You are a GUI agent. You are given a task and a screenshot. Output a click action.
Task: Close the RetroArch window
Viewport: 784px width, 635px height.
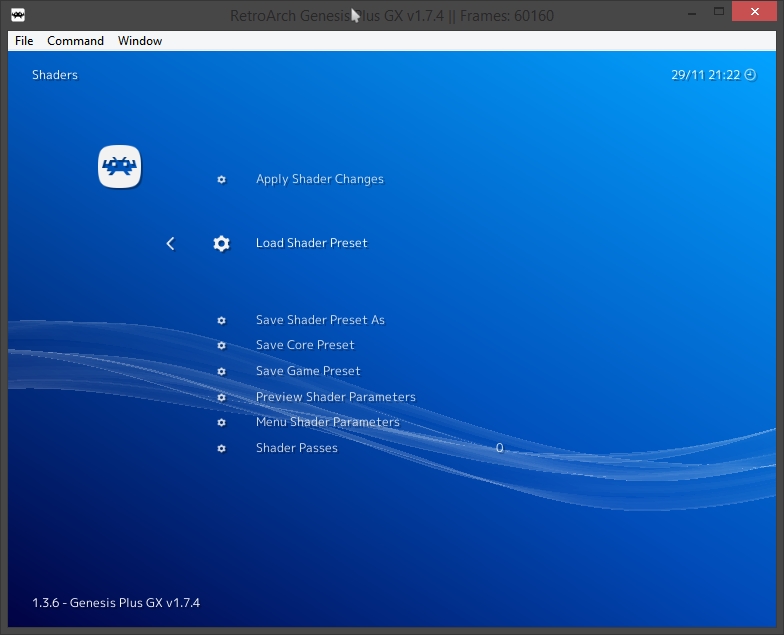[x=754, y=11]
